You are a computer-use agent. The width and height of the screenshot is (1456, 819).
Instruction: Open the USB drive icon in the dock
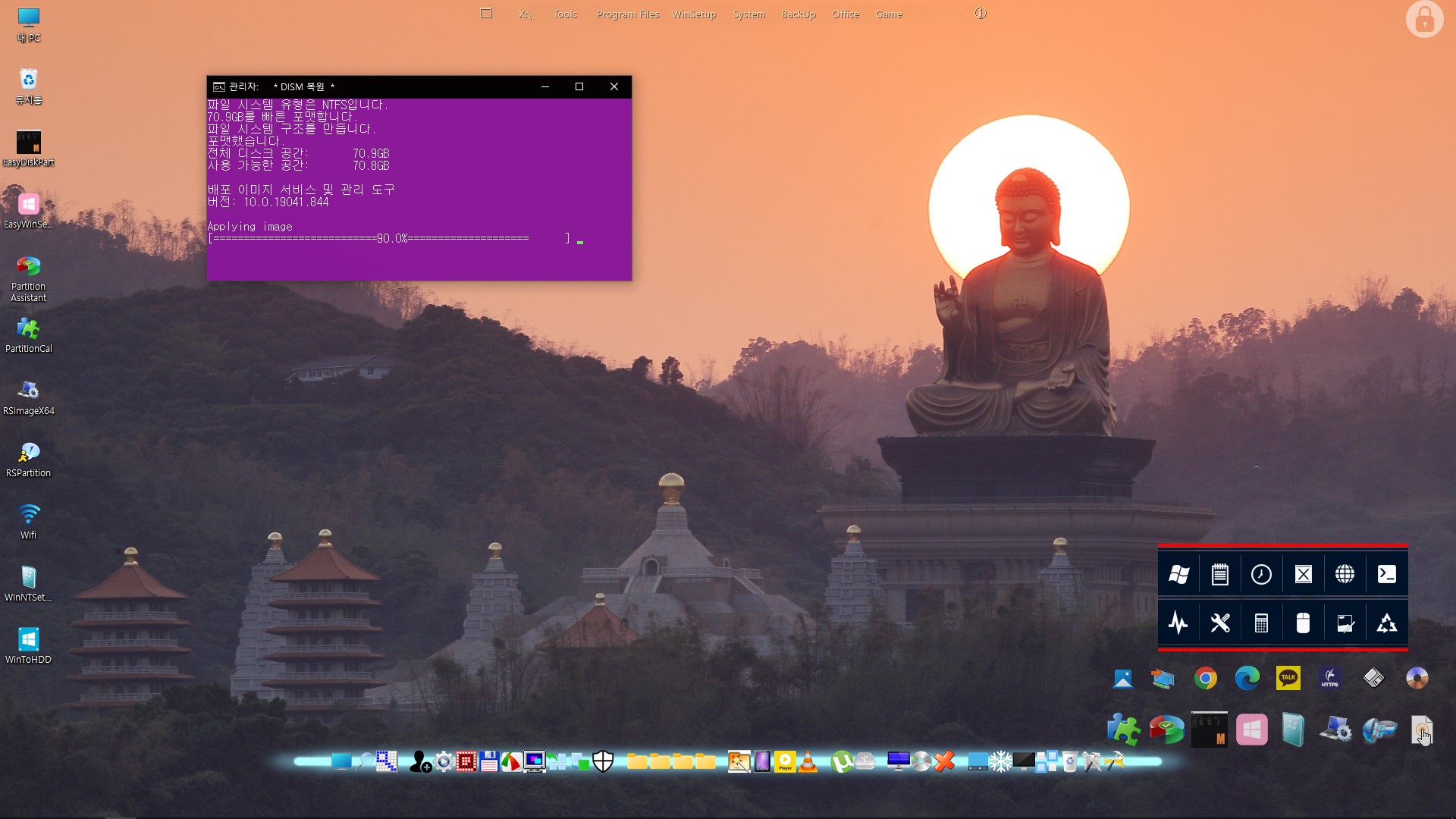[x=864, y=761]
